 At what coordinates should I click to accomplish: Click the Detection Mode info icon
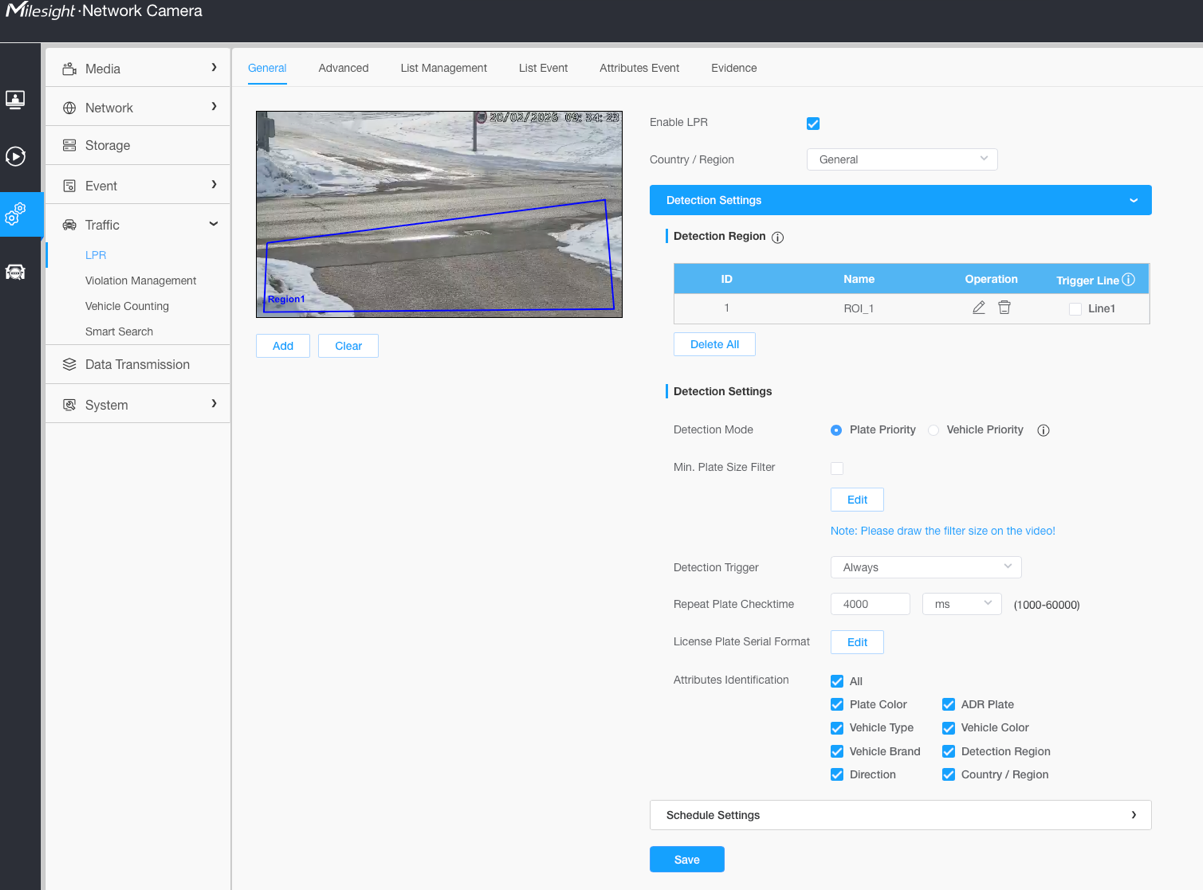tap(1043, 430)
